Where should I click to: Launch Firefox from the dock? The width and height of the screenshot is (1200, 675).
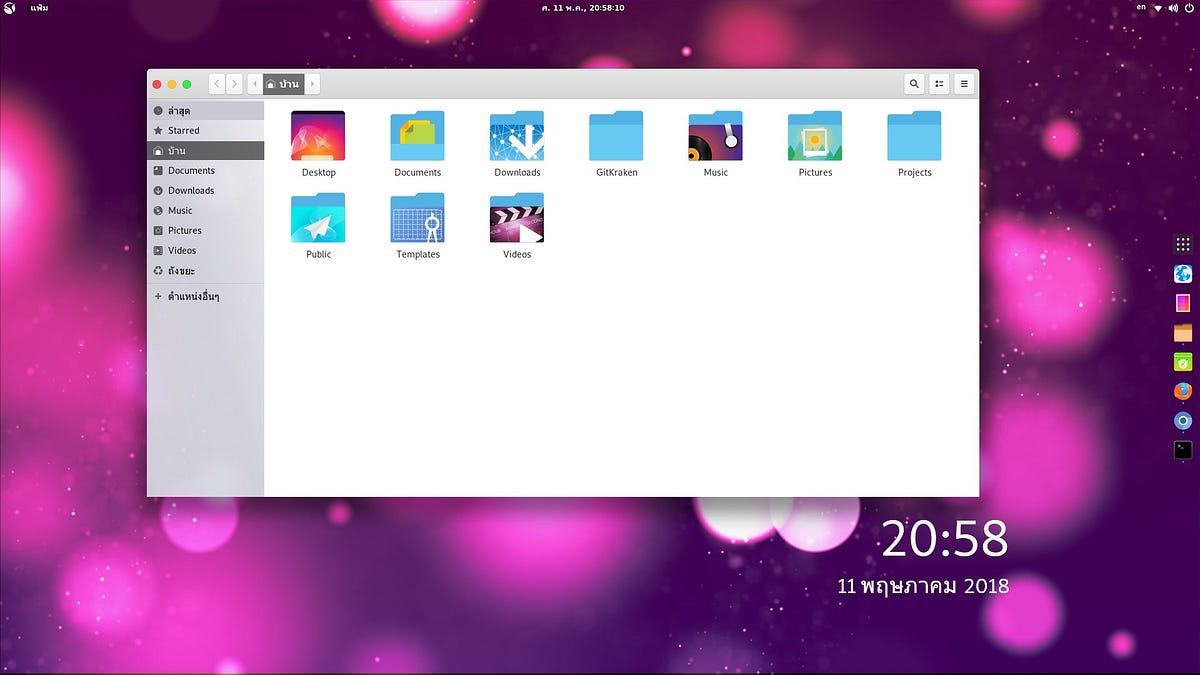point(1183,390)
